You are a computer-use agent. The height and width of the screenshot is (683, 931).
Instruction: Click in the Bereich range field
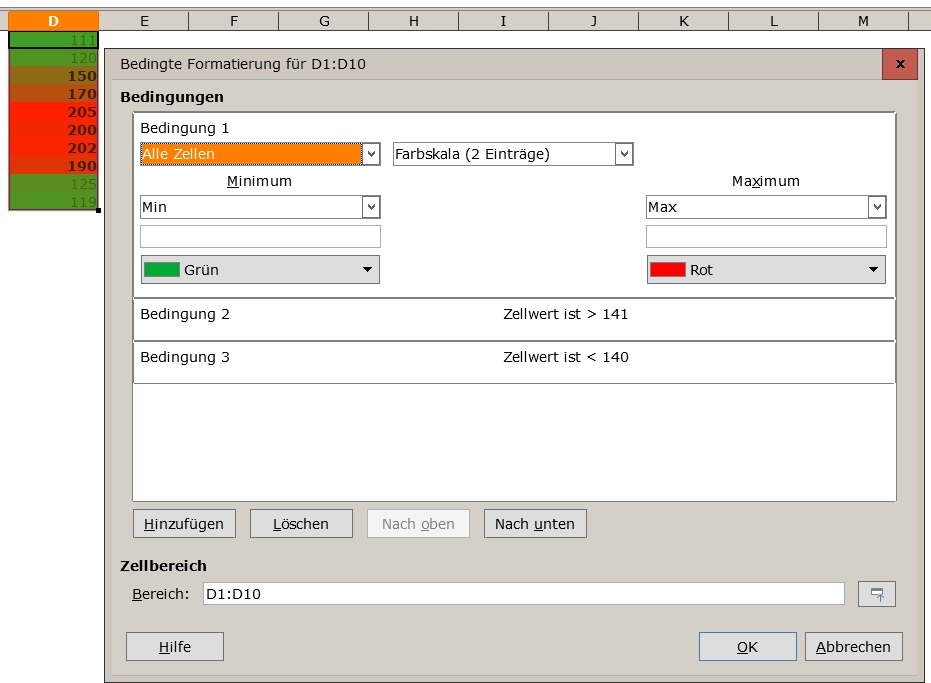point(523,594)
